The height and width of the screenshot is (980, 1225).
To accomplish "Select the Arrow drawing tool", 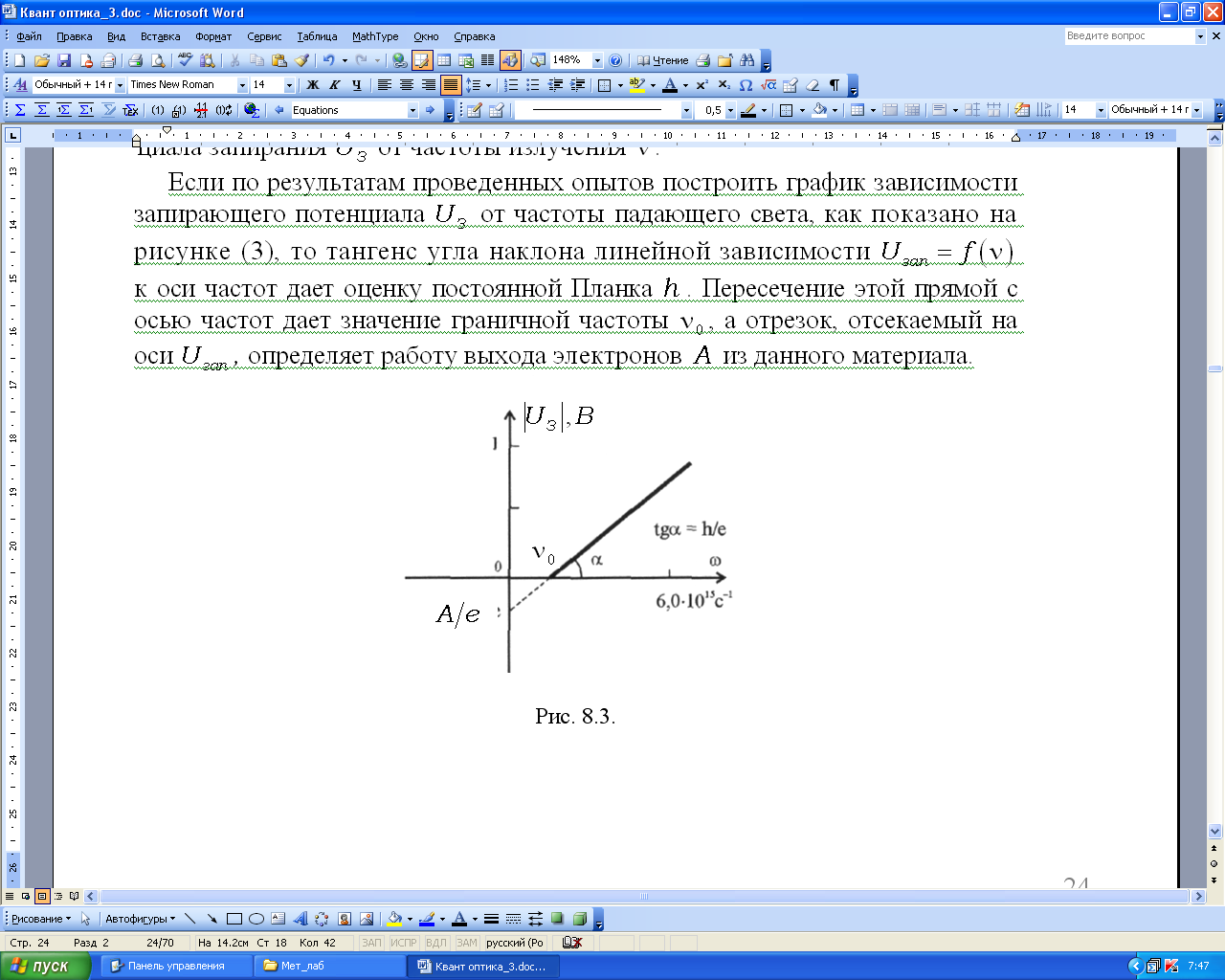I will coord(212,919).
